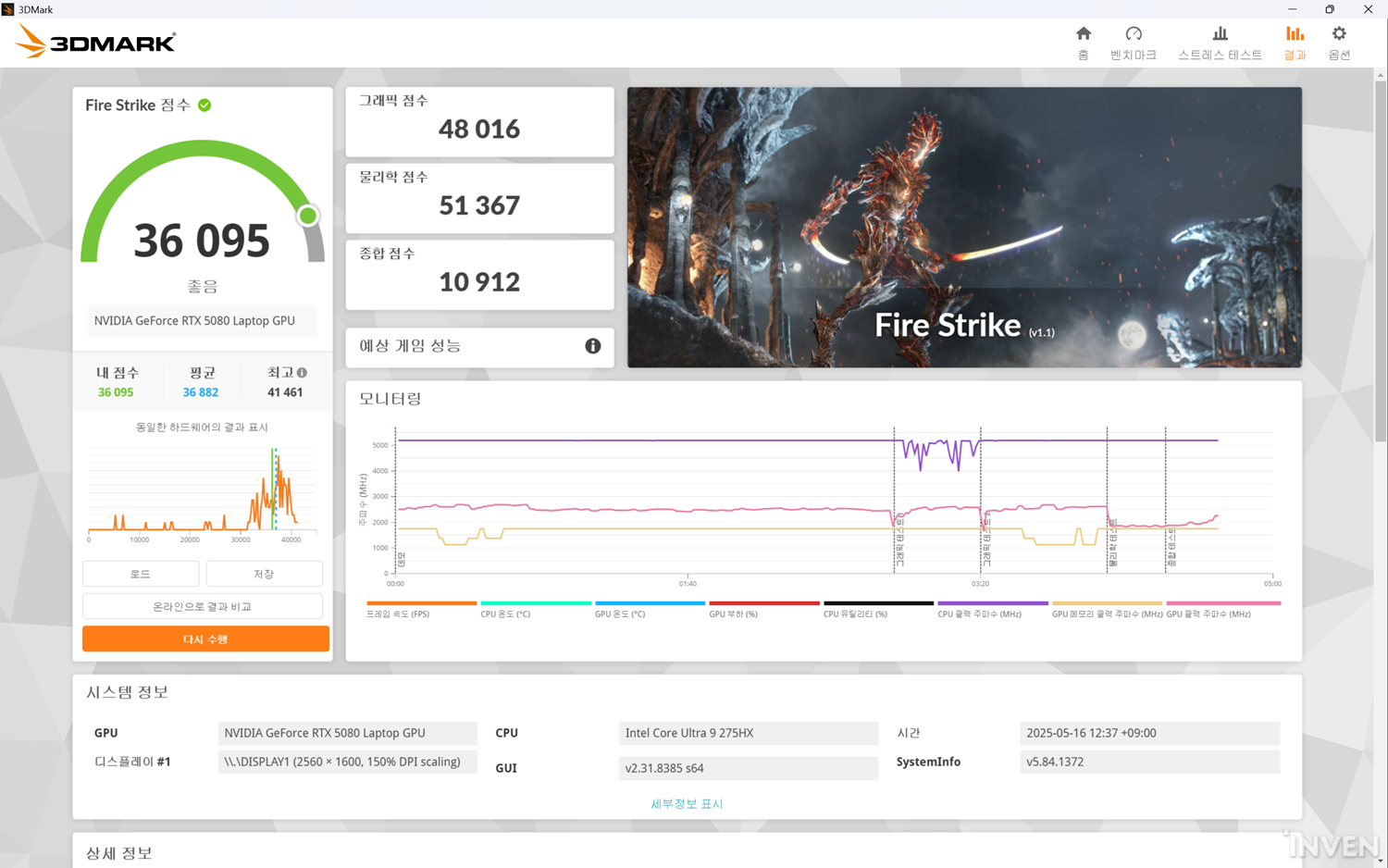The height and width of the screenshot is (868, 1388).
Task: Open the Options (옵션) gear icon
Action: [1339, 34]
